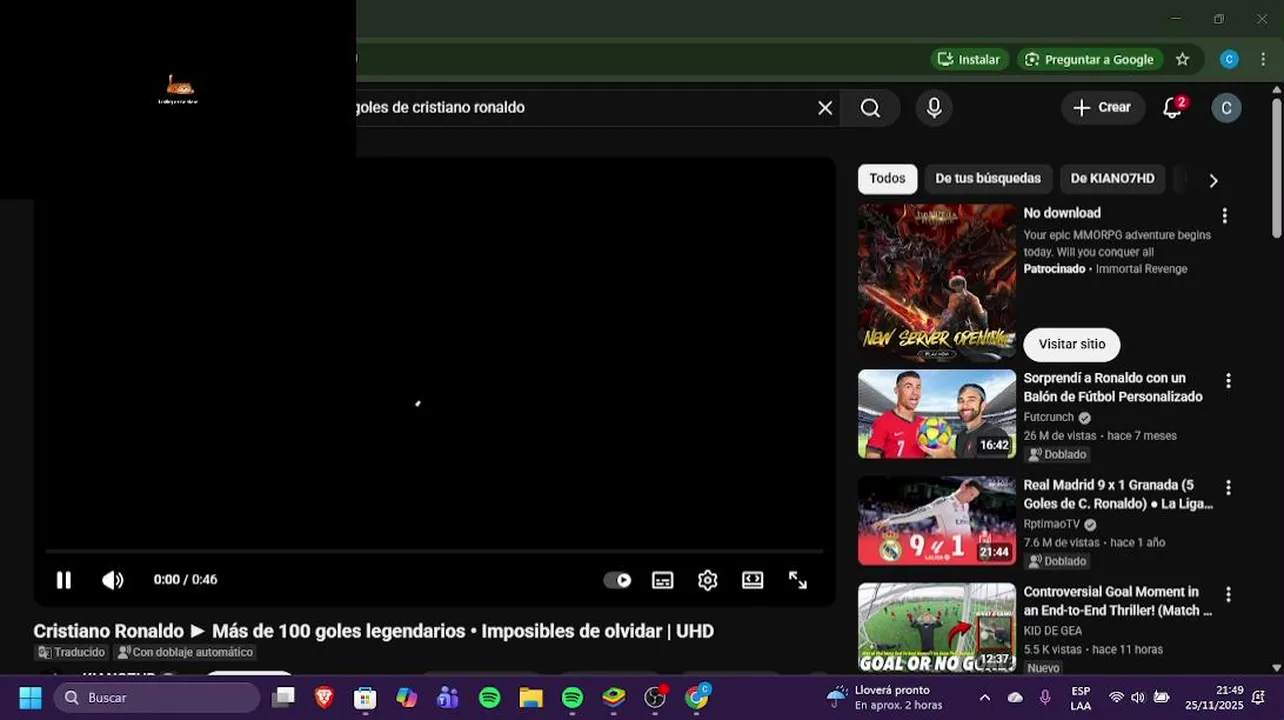Screen dimensions: 1284x720
Task: Open options for Sorprendí a Ronaldo video
Action: 1228,381
